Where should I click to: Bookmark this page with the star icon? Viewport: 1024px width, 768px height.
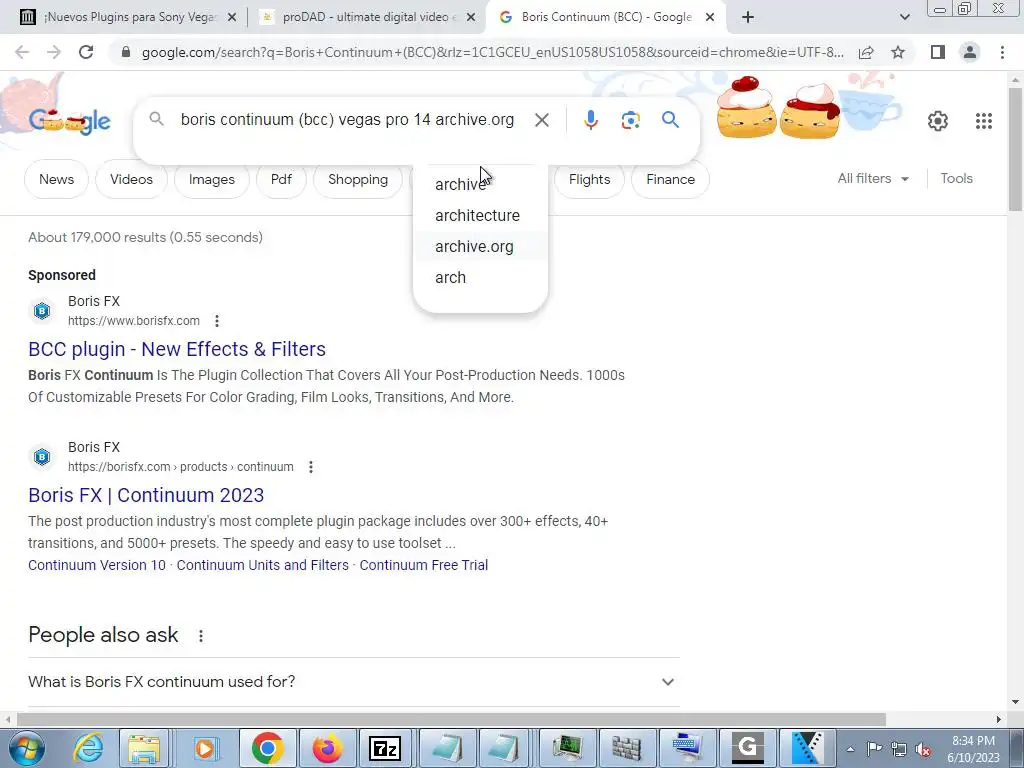pyautogui.click(x=898, y=52)
